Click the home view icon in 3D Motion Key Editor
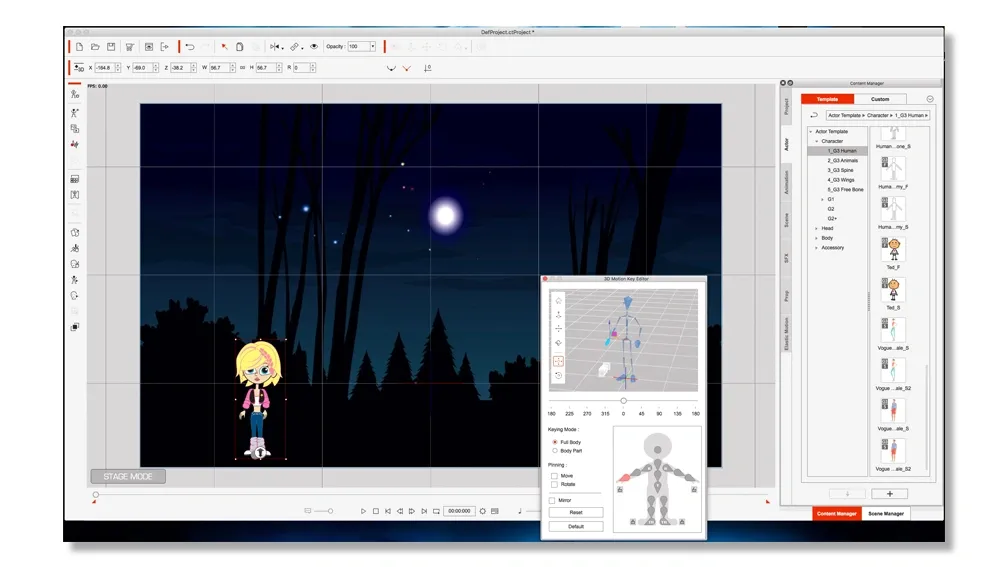The width and height of the screenshot is (1008, 567). click(559, 301)
